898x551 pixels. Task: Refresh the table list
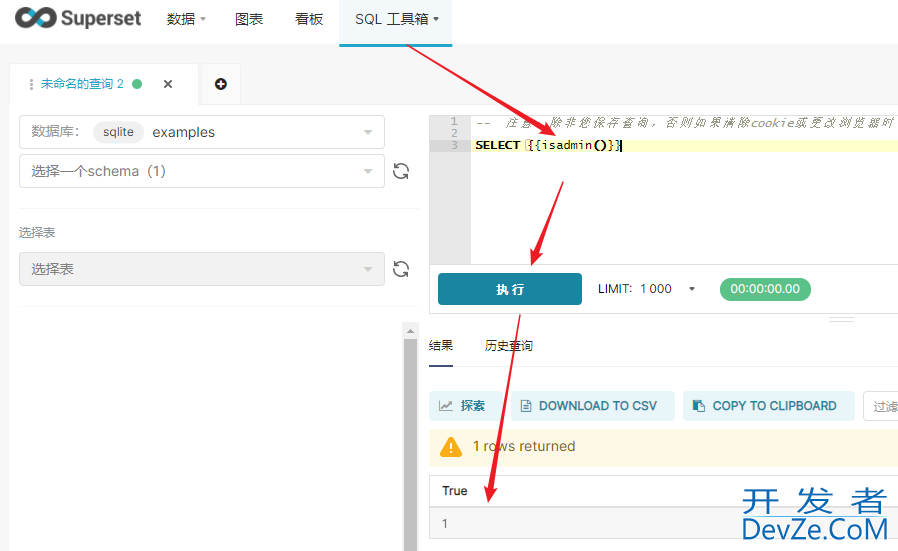[401, 269]
